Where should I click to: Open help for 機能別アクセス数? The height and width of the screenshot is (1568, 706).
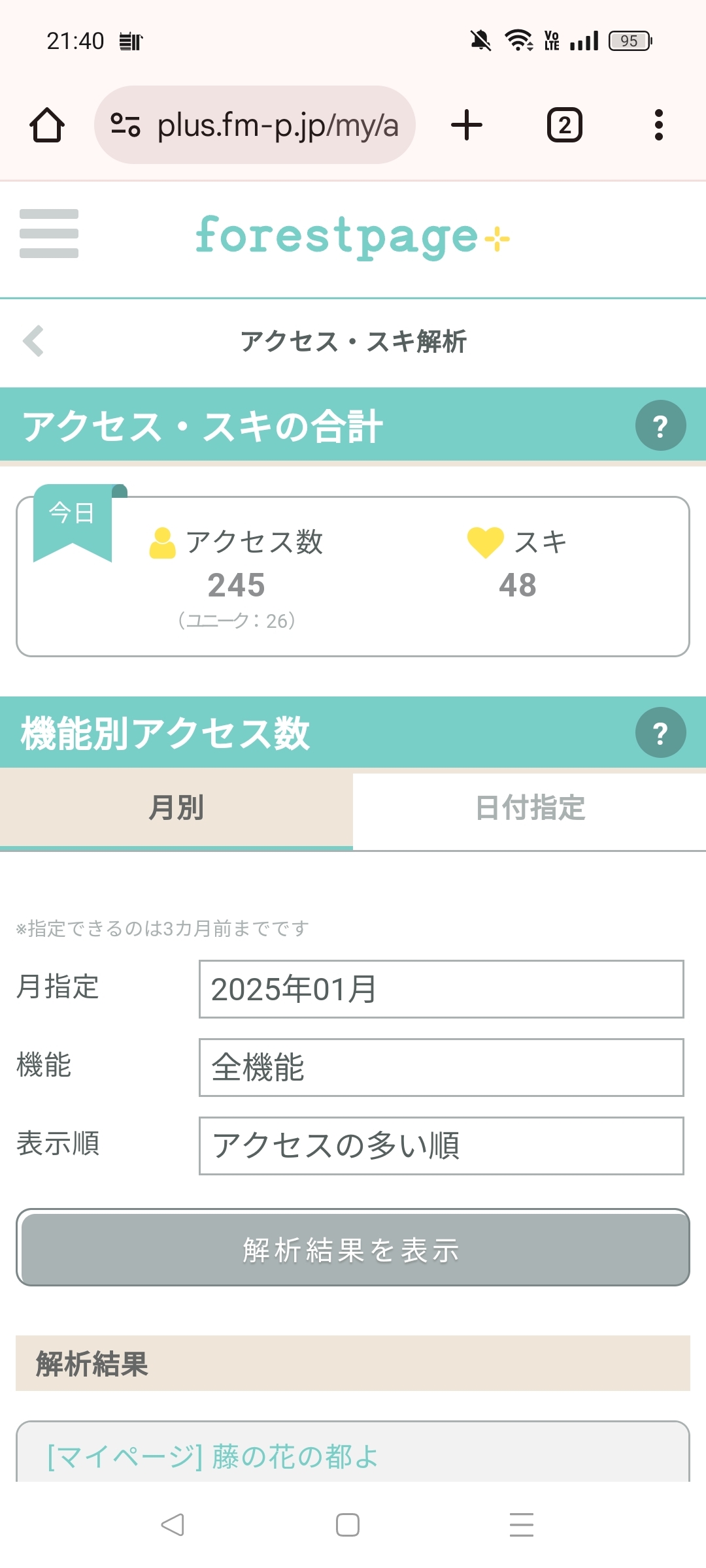pos(660,732)
